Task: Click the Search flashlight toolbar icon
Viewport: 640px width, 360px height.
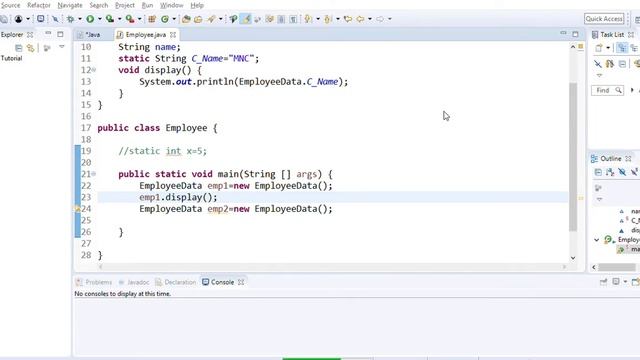Action: 211,19
